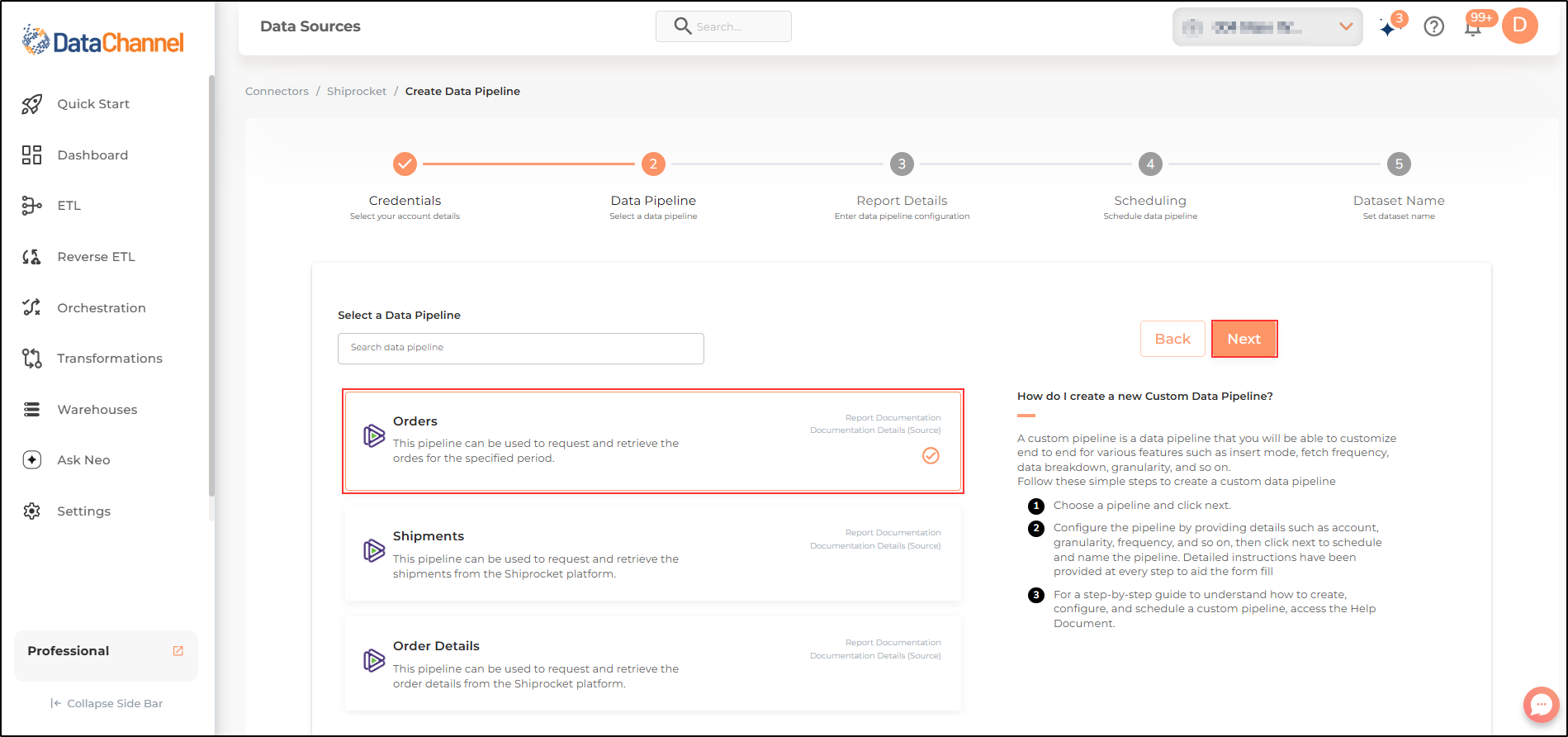Select the Dashboard grid icon
The image size is (1568, 737).
coord(31,155)
